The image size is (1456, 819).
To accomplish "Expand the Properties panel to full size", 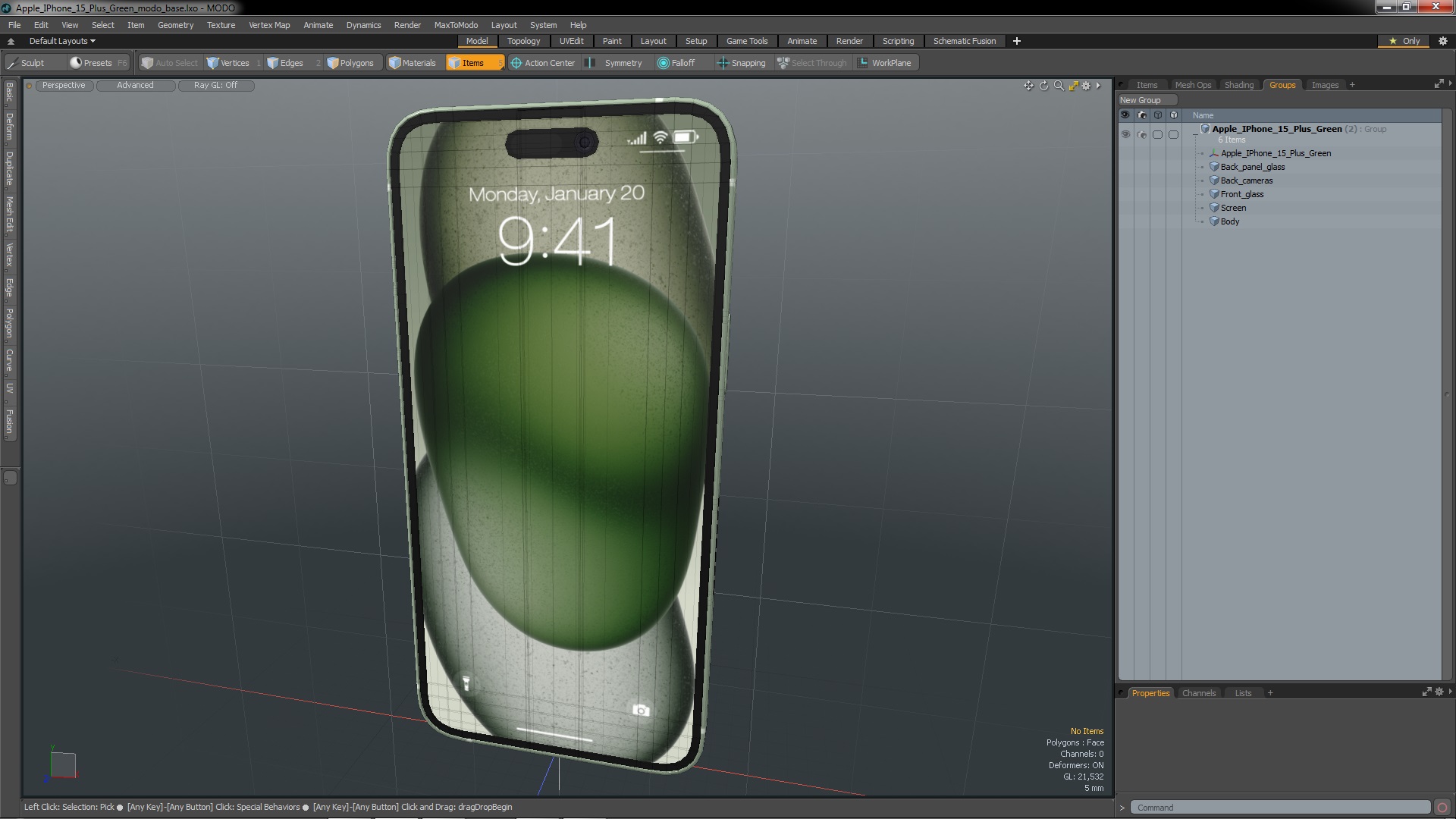I will (x=1426, y=692).
